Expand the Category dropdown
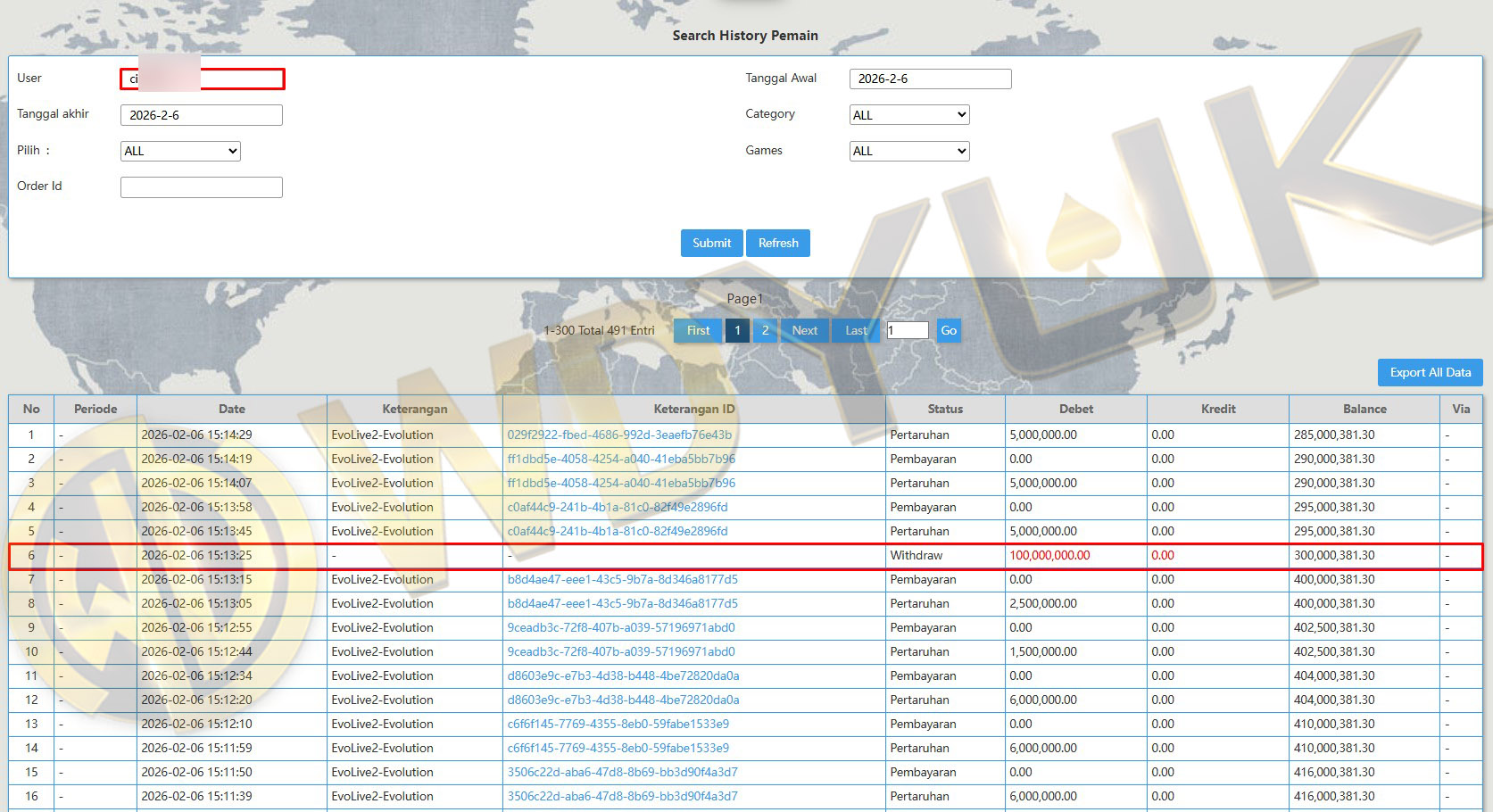 coord(908,114)
